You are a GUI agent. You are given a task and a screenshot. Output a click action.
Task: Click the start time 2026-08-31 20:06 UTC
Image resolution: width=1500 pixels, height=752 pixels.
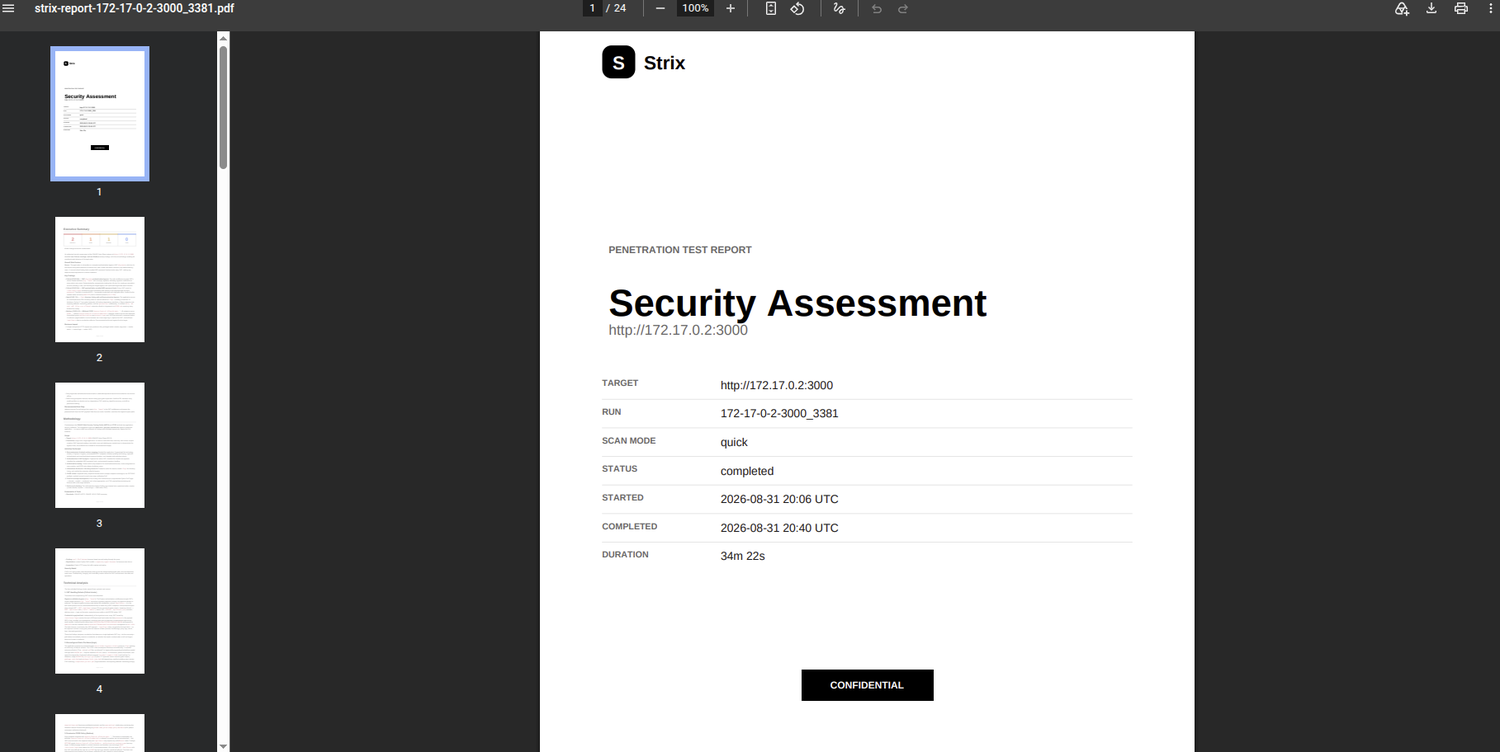coord(780,499)
